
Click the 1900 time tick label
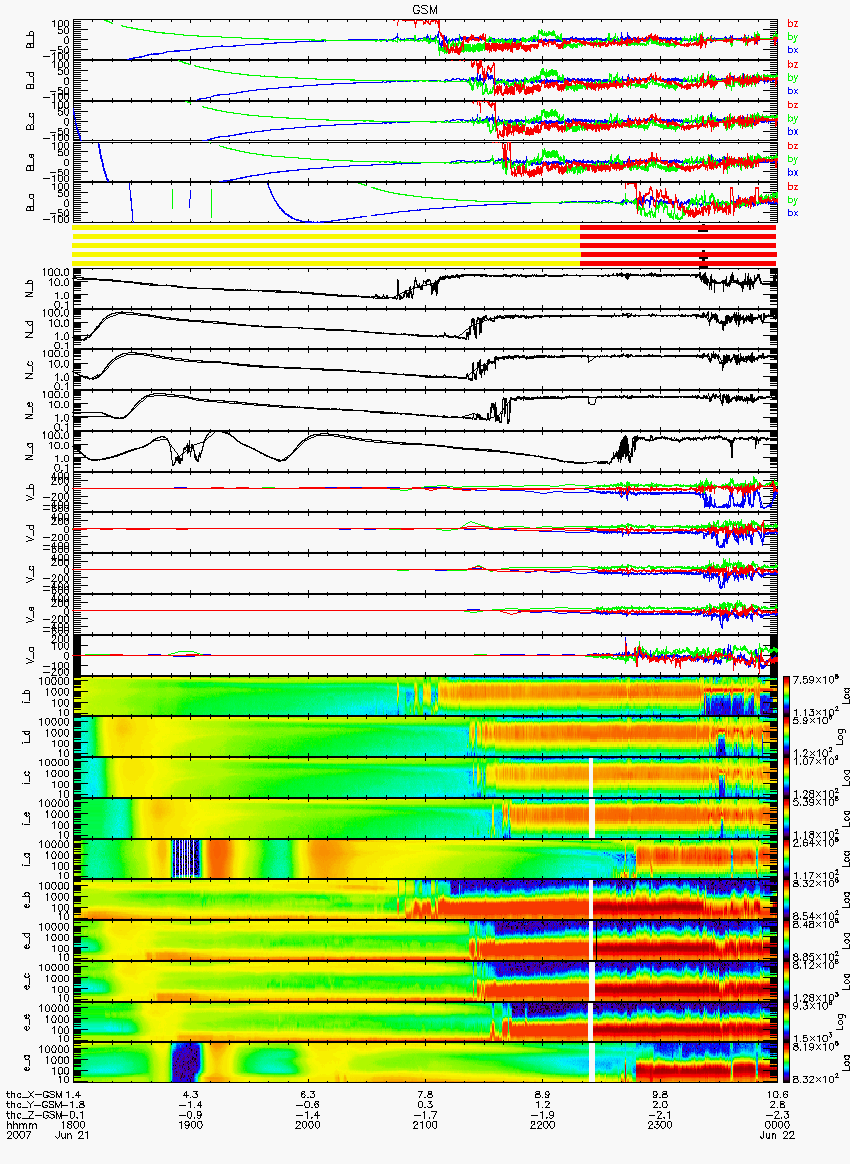pyautogui.click(x=191, y=1125)
